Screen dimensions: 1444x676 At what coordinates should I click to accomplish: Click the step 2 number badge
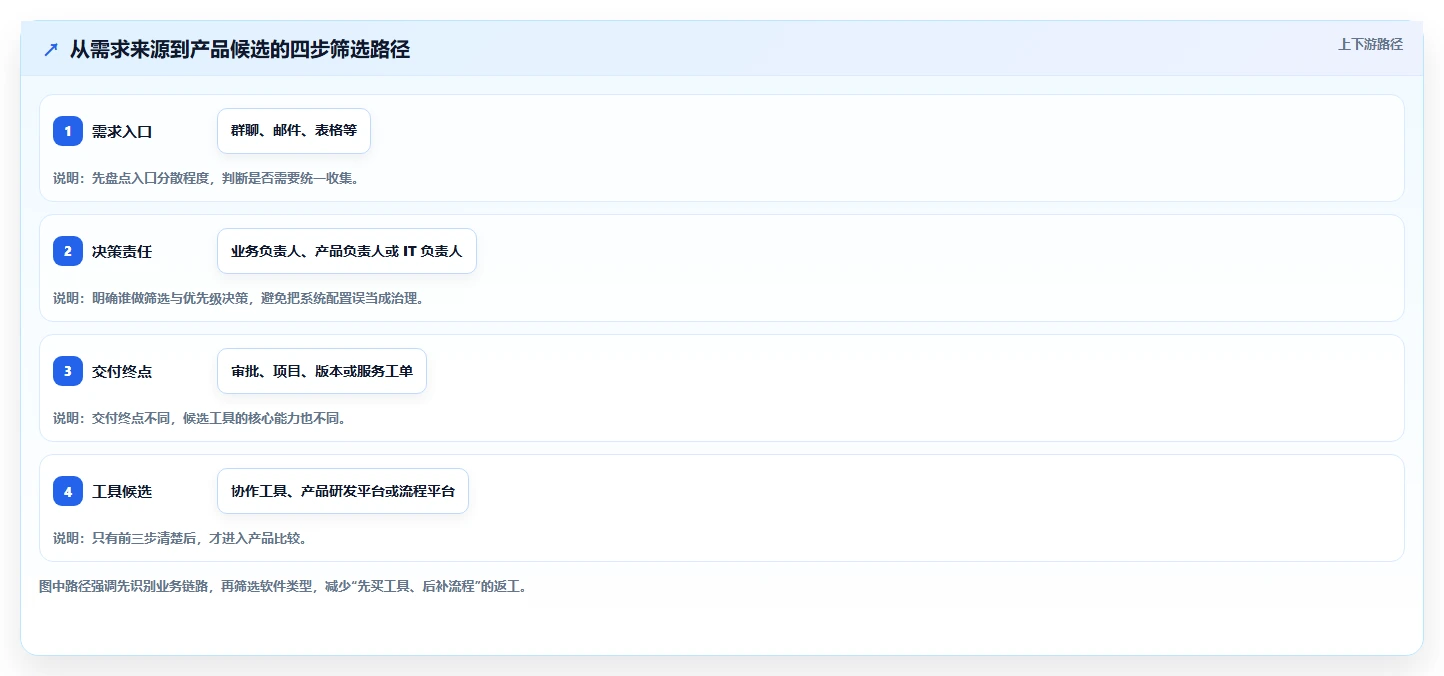click(x=68, y=251)
